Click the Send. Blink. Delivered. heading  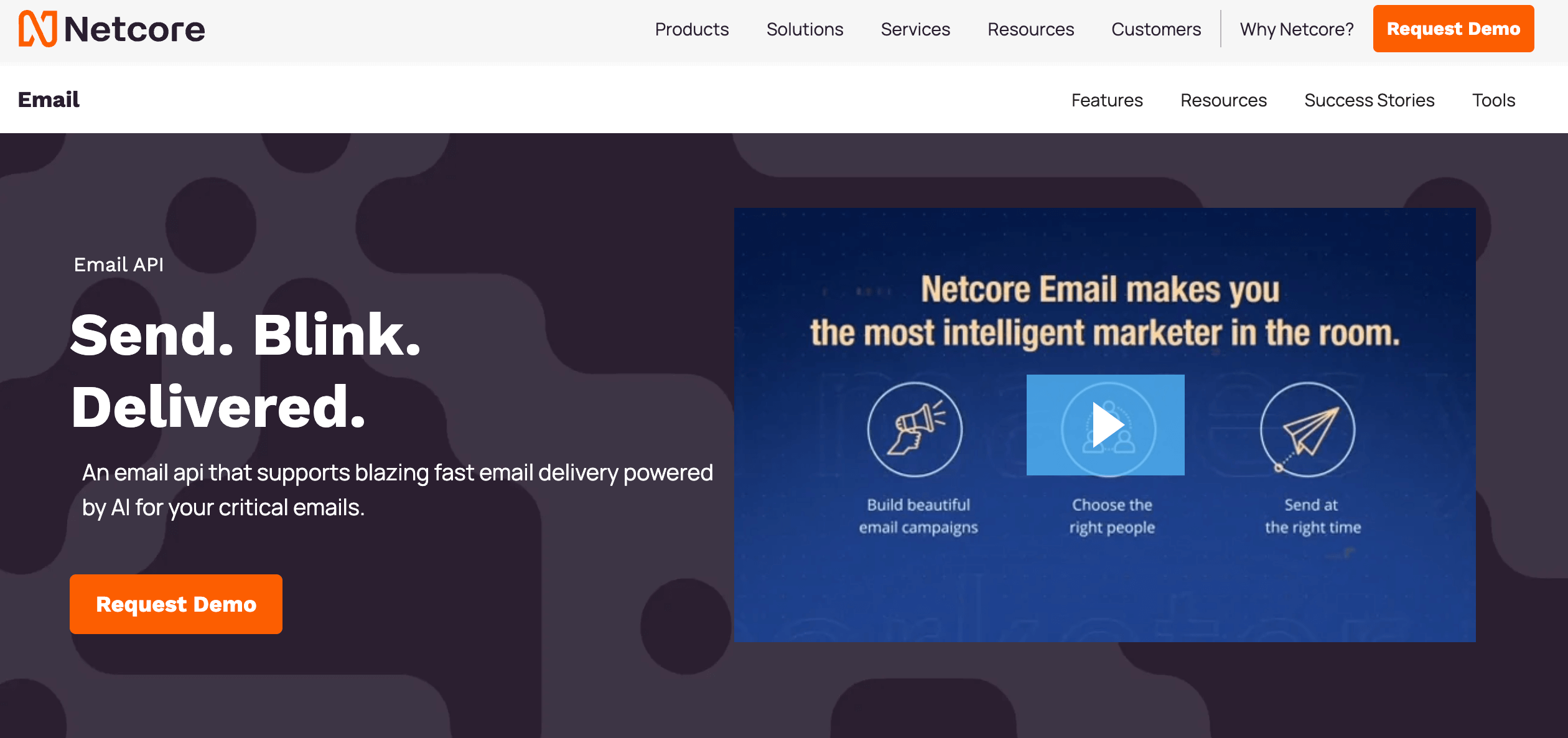[x=246, y=370]
